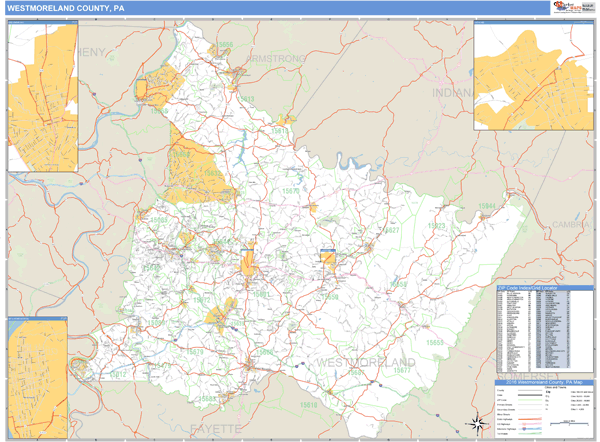Screen dimensions: 600x442
Task: Click the FAYETTE county label
Action: (x=216, y=429)
